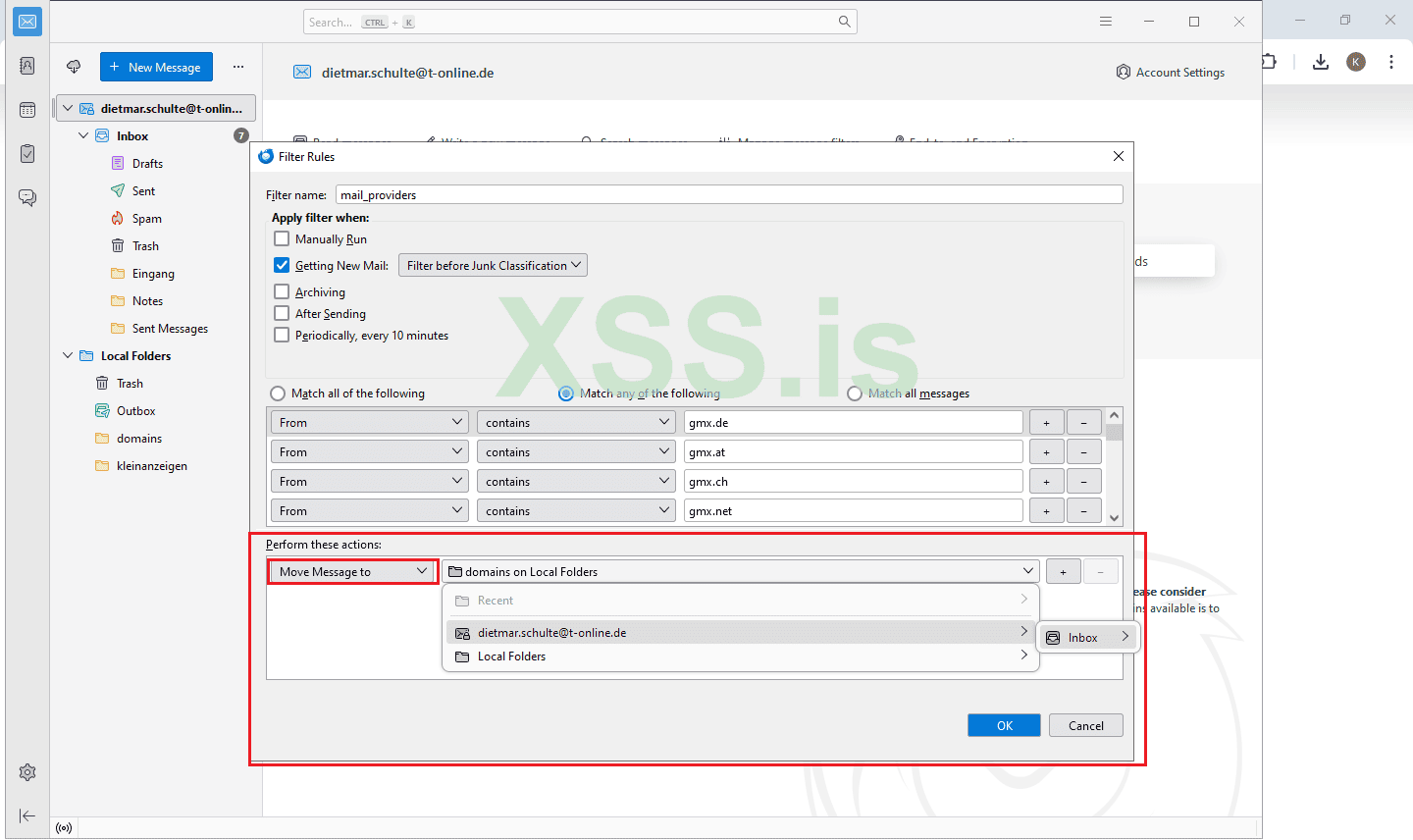Screen dimensions: 1413x840
Task: Click the global Search box
Action: point(580,22)
